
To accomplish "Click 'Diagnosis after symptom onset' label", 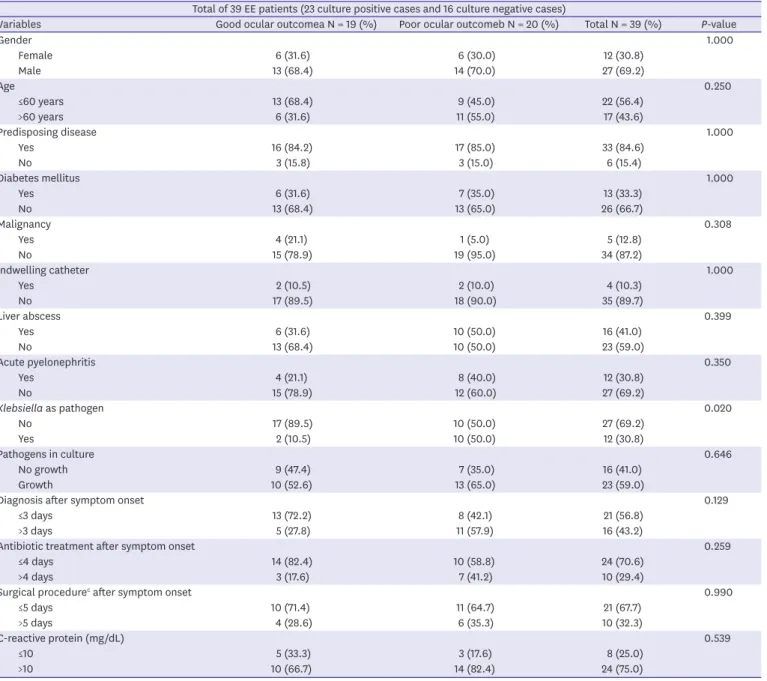I will click(x=72, y=500).
